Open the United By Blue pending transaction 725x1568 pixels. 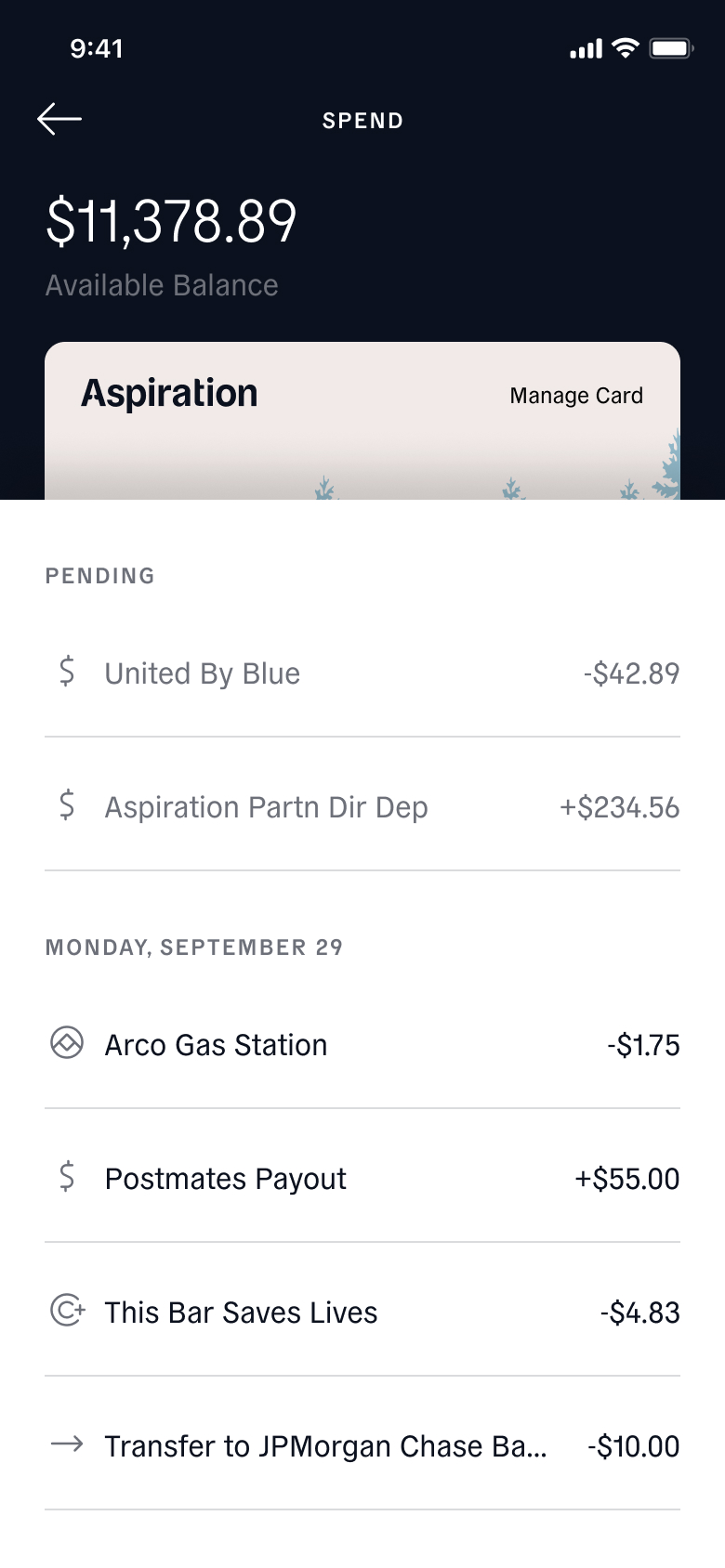362,672
